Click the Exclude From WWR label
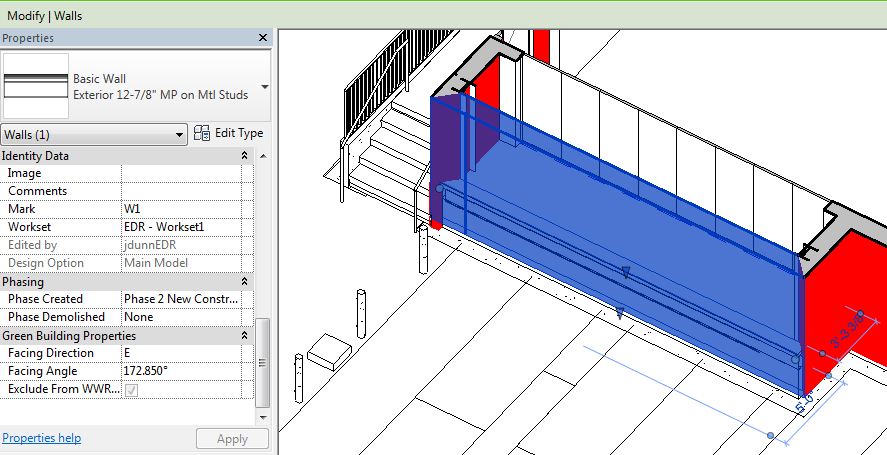Screen dimensions: 887x455 [63, 389]
